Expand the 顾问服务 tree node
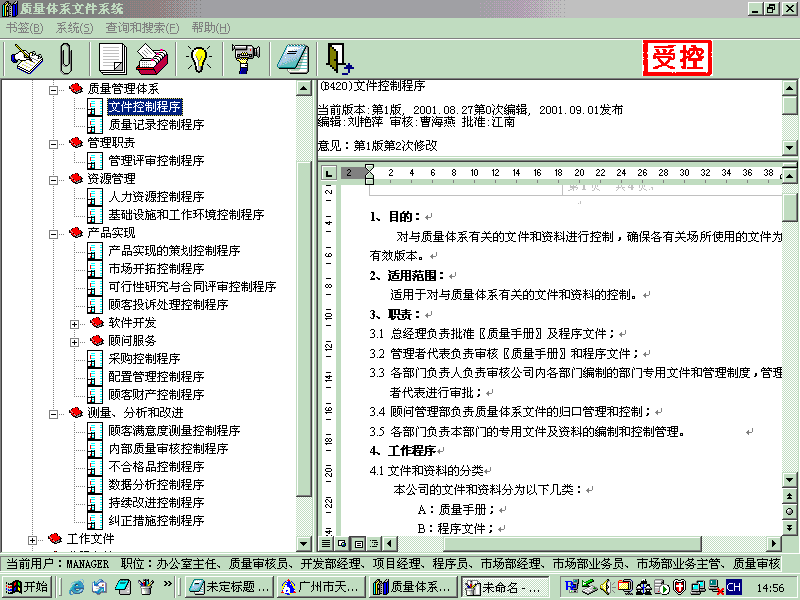The width and height of the screenshot is (800, 600). click(74, 341)
